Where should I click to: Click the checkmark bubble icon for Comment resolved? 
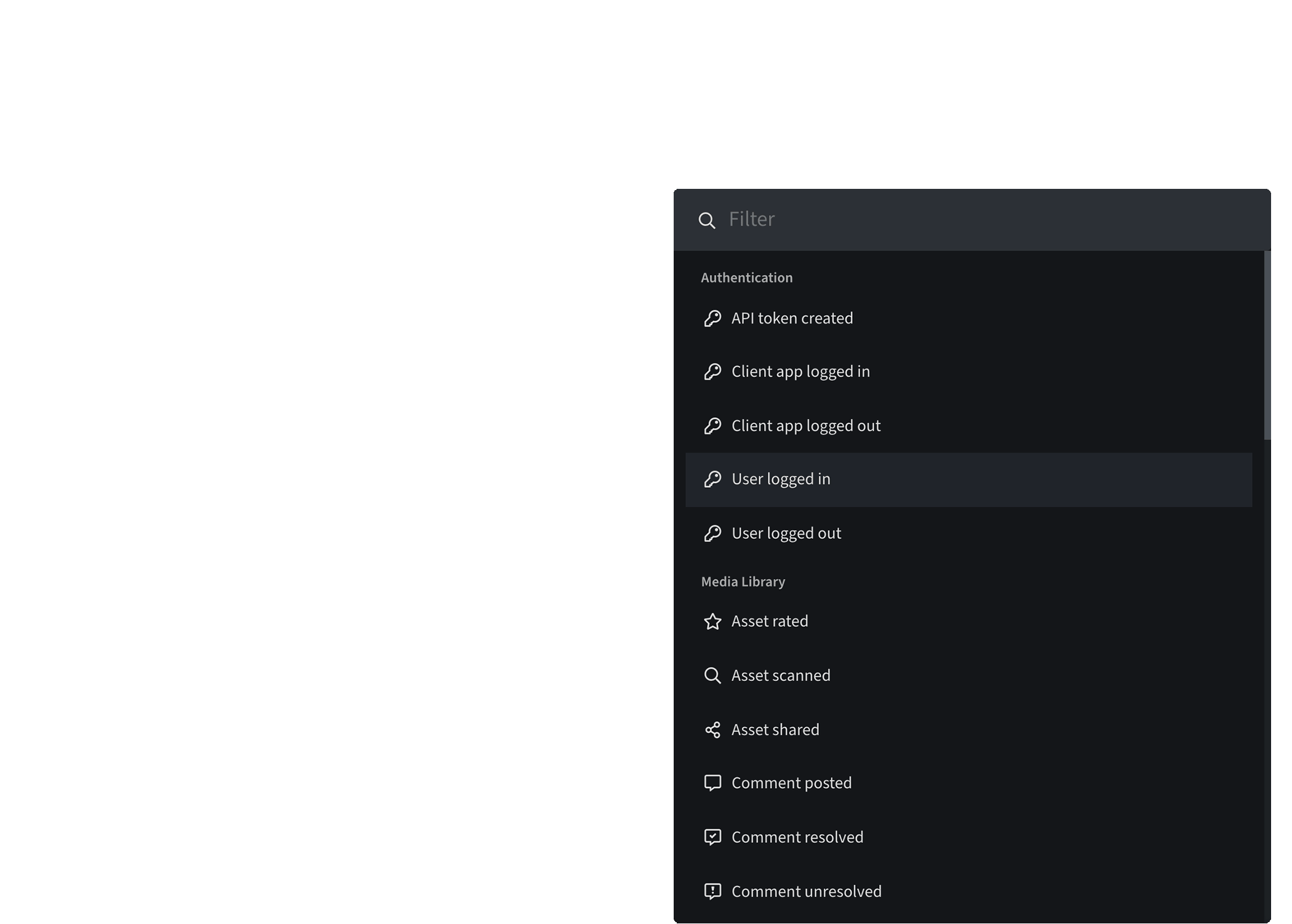click(x=712, y=837)
